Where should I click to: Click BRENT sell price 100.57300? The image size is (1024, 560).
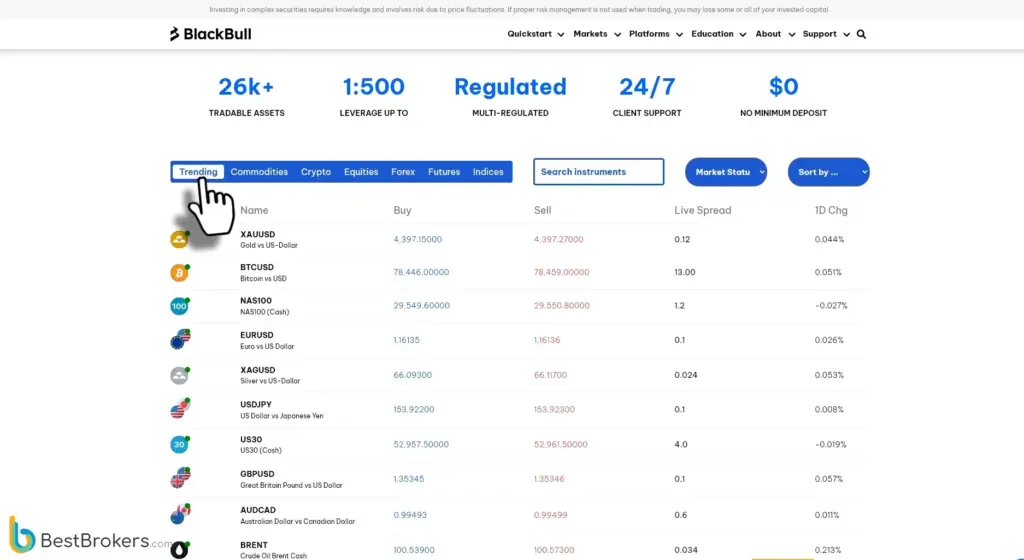(554, 550)
